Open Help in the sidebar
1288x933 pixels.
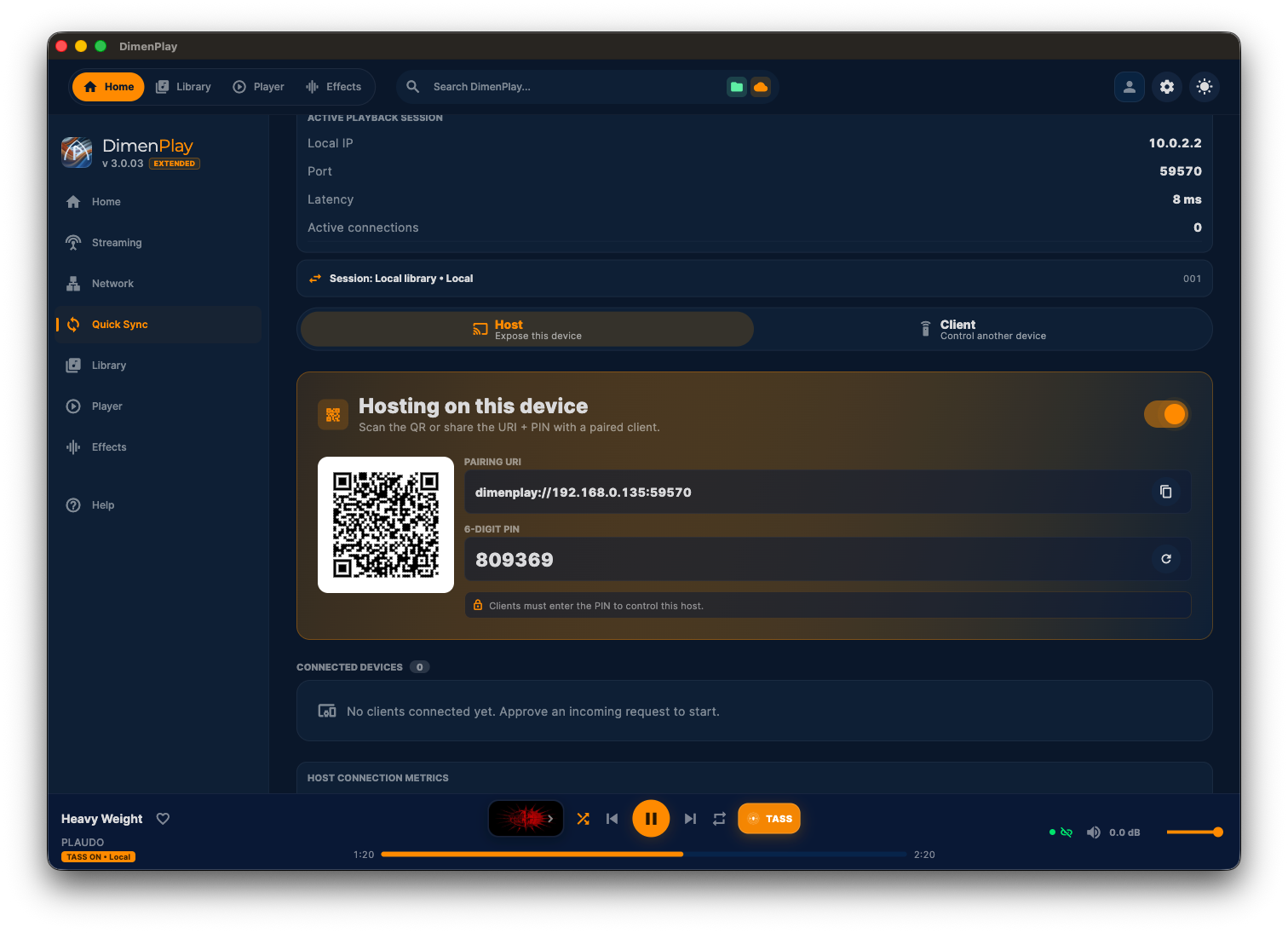(158, 505)
